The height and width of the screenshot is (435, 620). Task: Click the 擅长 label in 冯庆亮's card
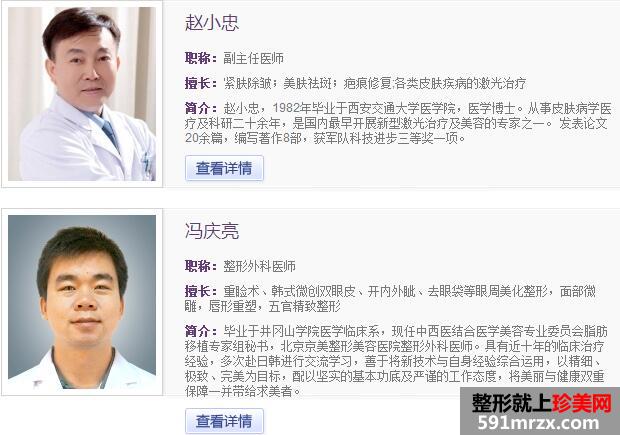click(x=201, y=291)
